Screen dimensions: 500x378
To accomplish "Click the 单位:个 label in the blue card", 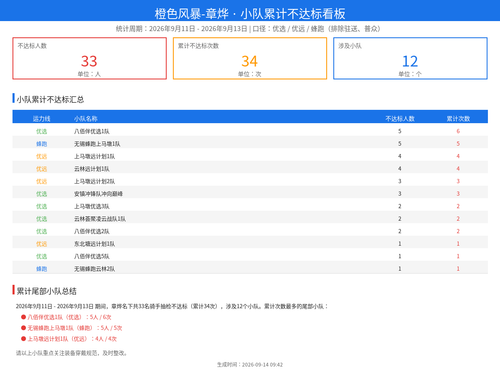I will point(410,74).
